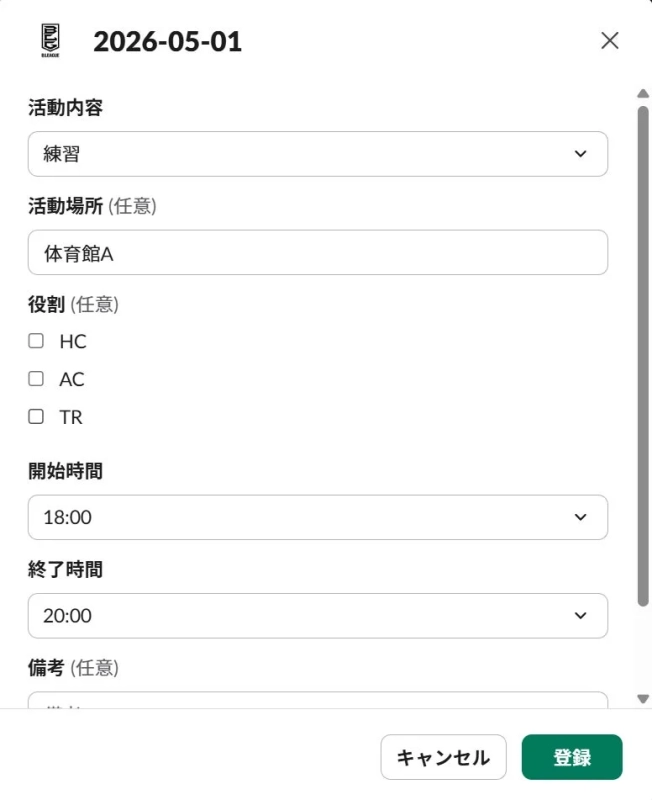The width and height of the screenshot is (652, 800).
Task: Click the scrollbar up arrow
Action: pyautogui.click(x=642, y=92)
